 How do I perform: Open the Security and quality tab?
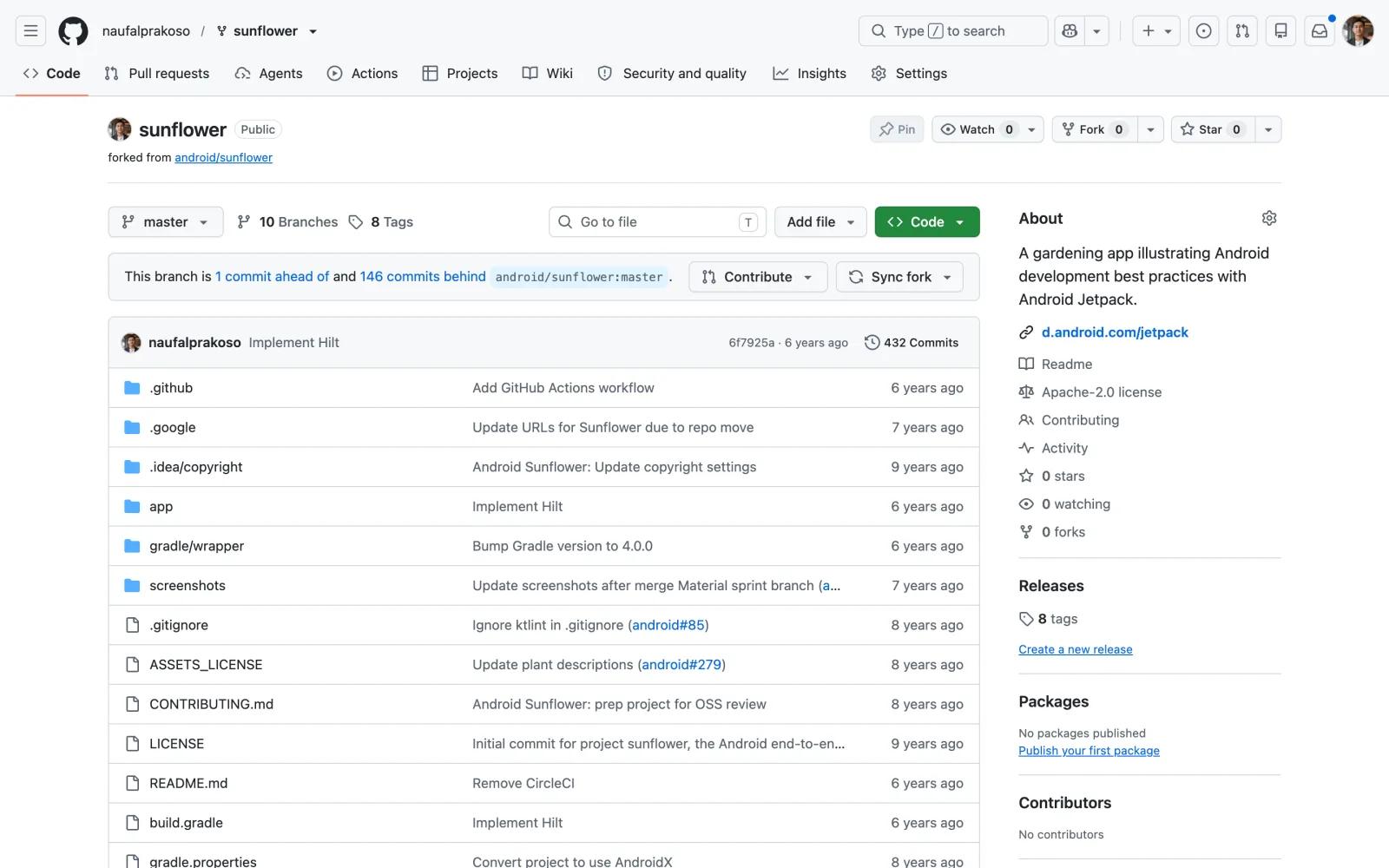coord(672,74)
